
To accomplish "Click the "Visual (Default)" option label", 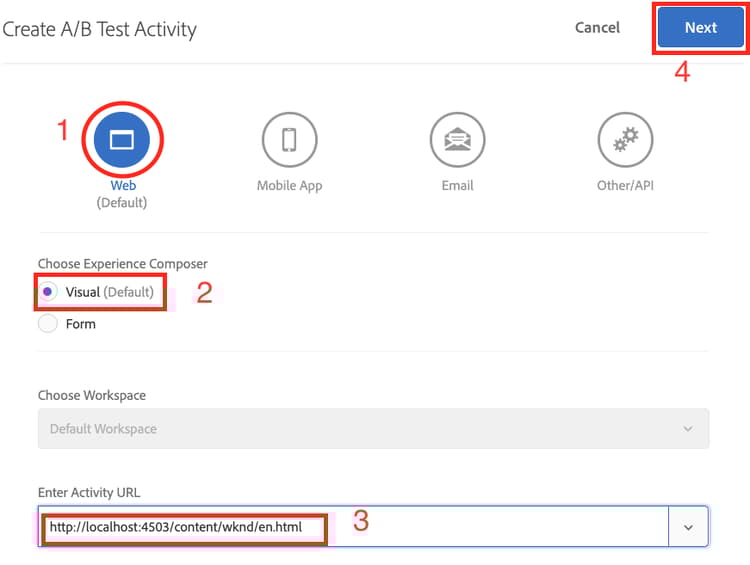I will [110, 292].
